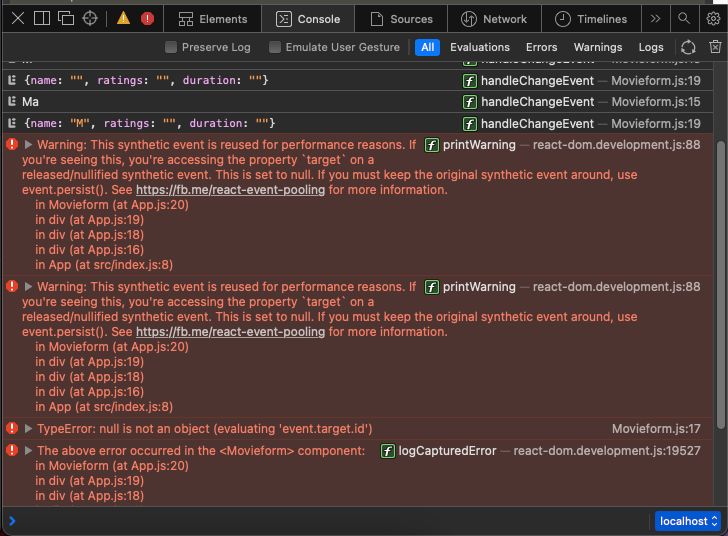Open the Timelines tab
This screenshot has height=536, width=728.
tap(591, 19)
